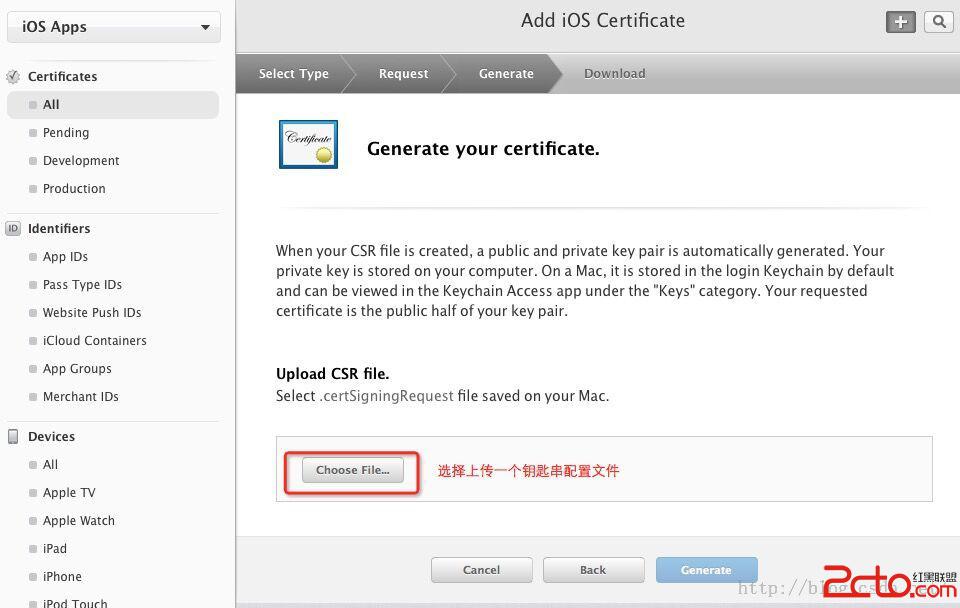Click the Certificates section seal icon
The image size is (960, 608).
click(13, 77)
